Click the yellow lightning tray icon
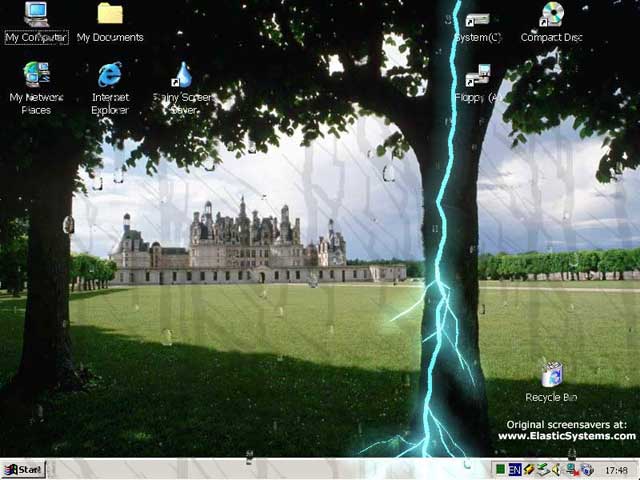640x480 pixels. tap(529, 470)
